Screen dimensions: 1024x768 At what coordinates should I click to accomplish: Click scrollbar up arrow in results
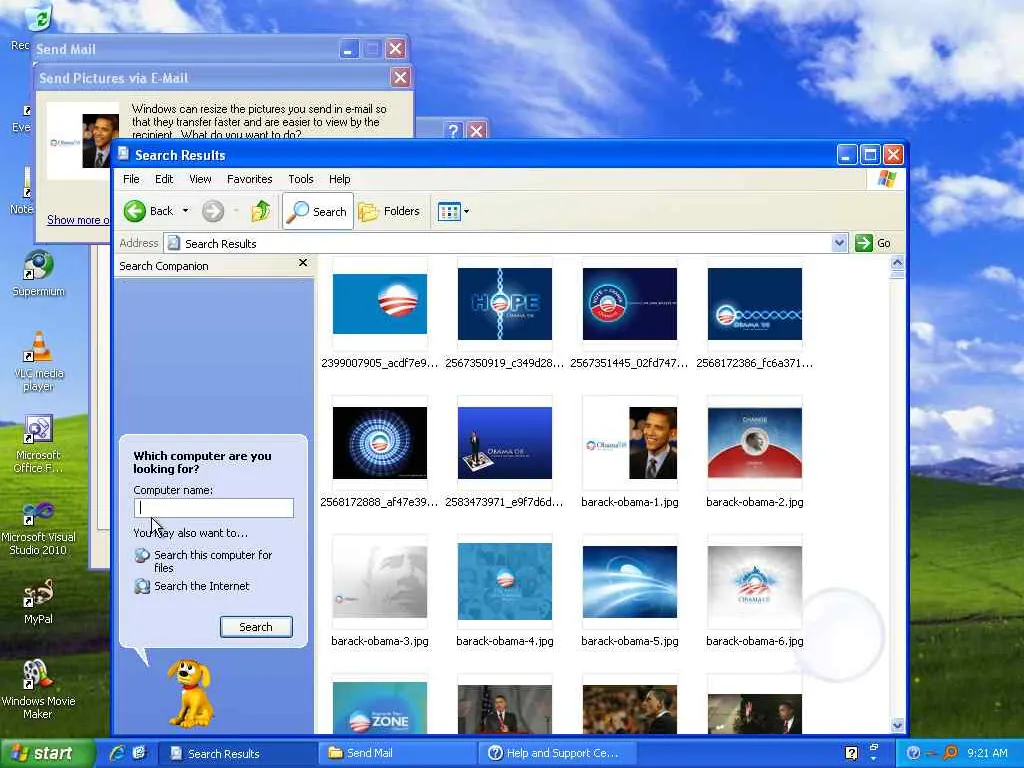[x=897, y=263]
